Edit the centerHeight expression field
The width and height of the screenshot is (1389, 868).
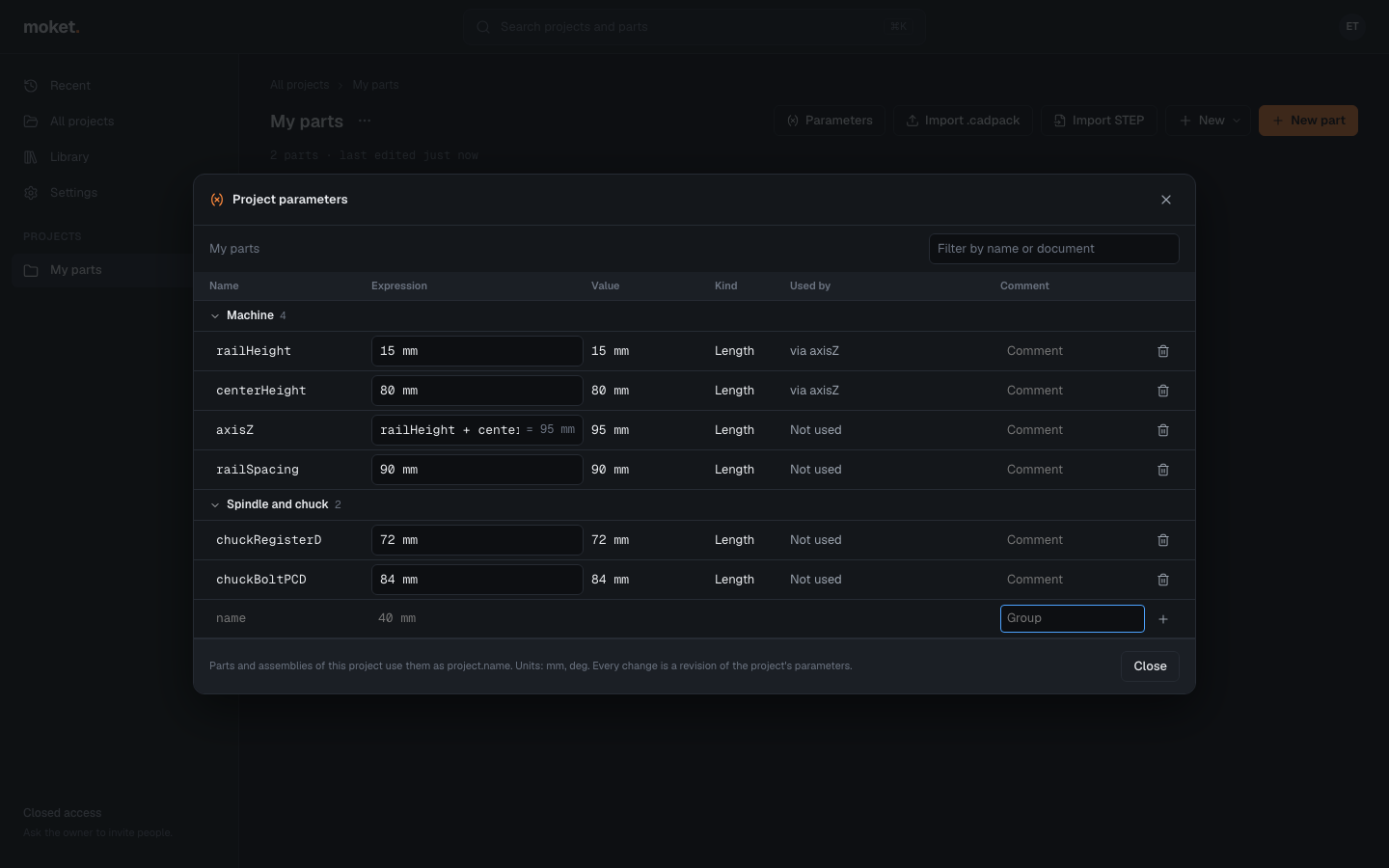[477, 391]
